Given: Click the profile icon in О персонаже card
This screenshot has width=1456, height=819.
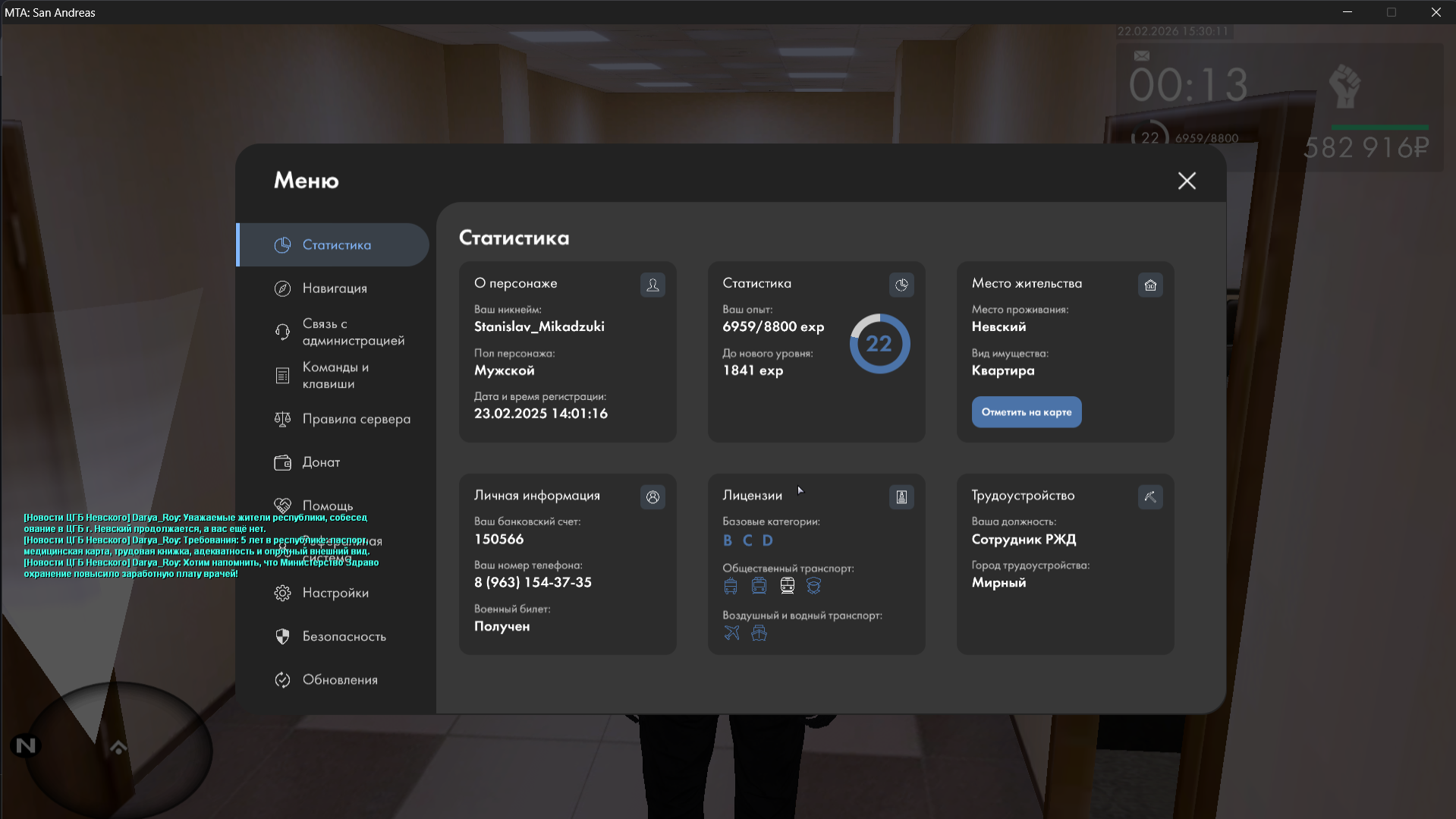Looking at the screenshot, I should click(653, 285).
